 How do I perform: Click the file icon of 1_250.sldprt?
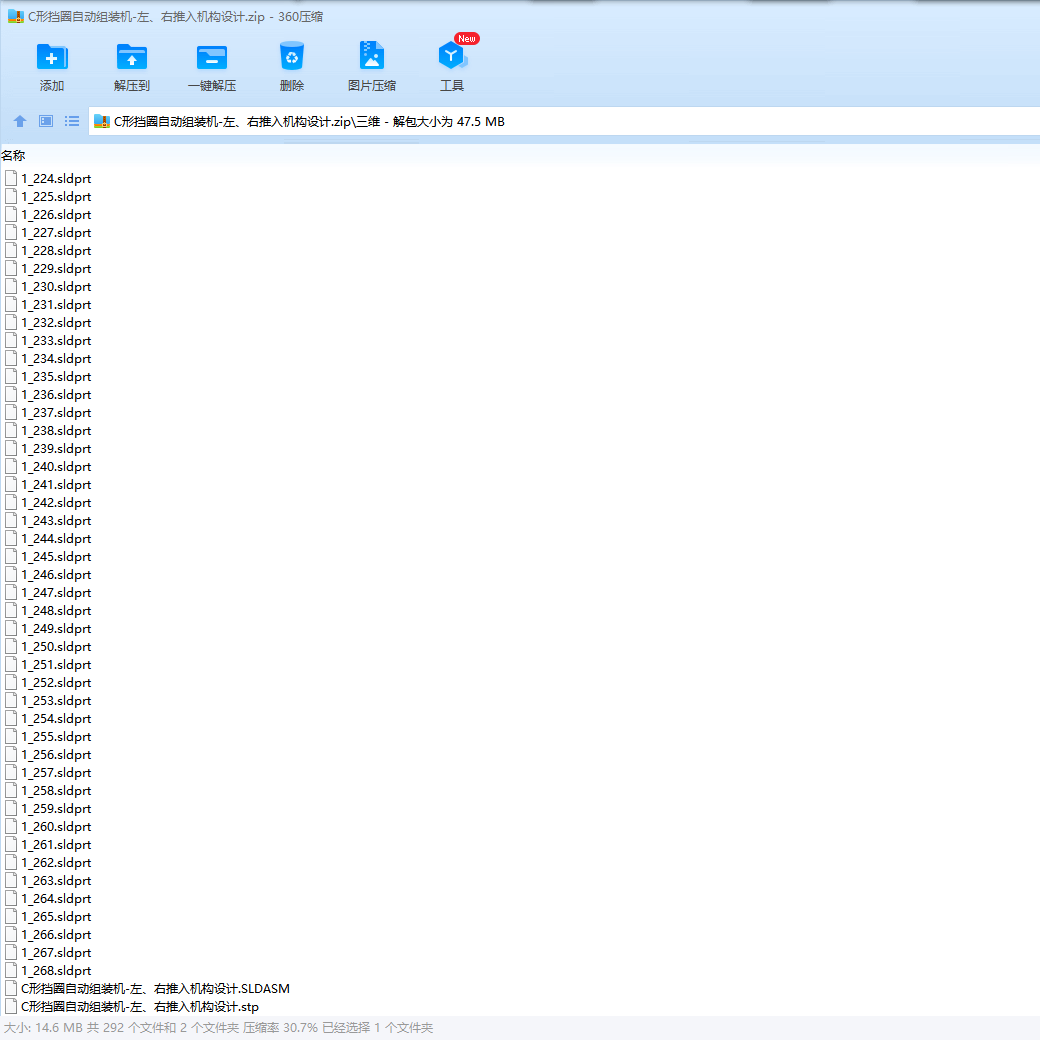tap(11, 647)
